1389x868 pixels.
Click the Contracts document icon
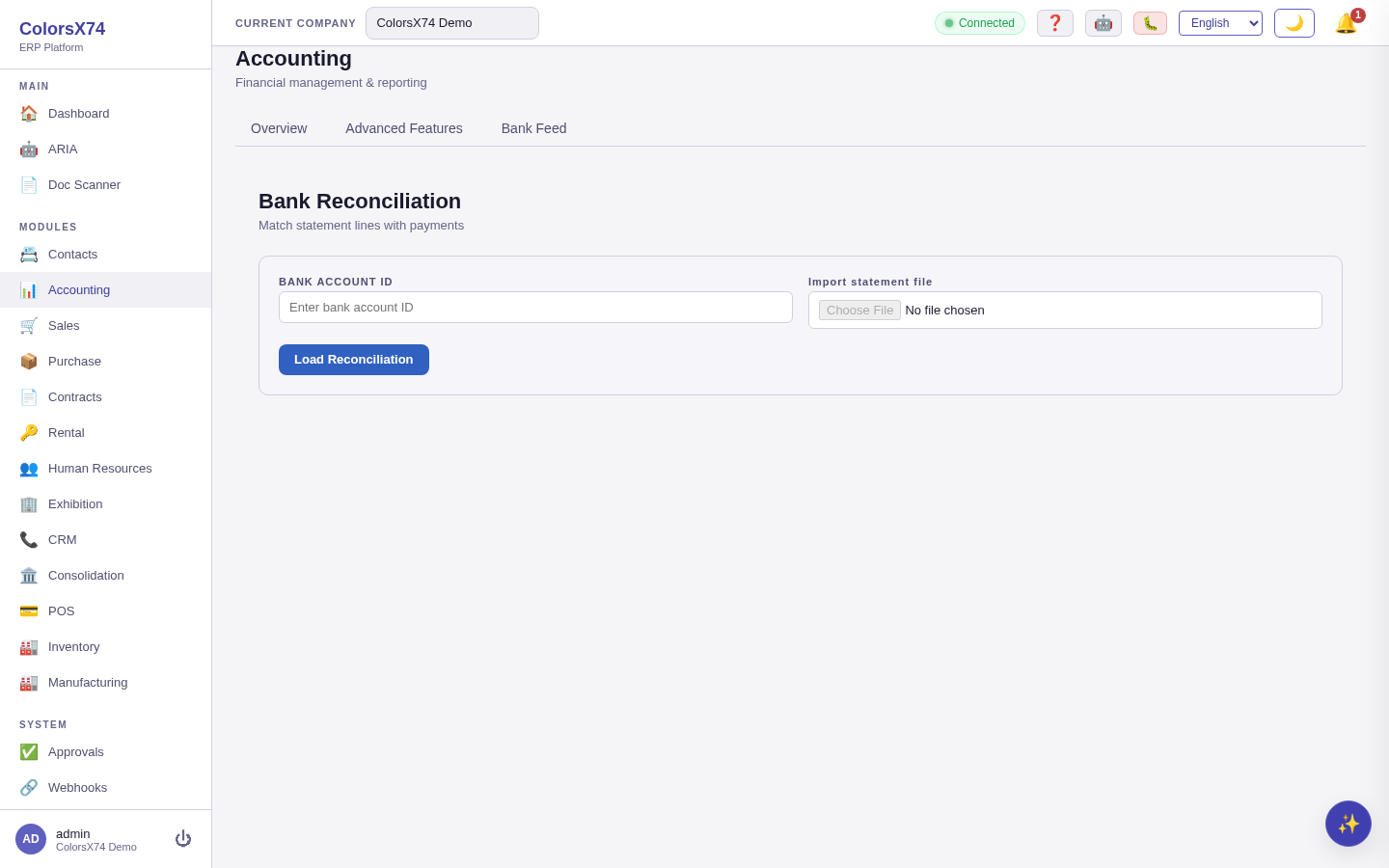coord(29,396)
